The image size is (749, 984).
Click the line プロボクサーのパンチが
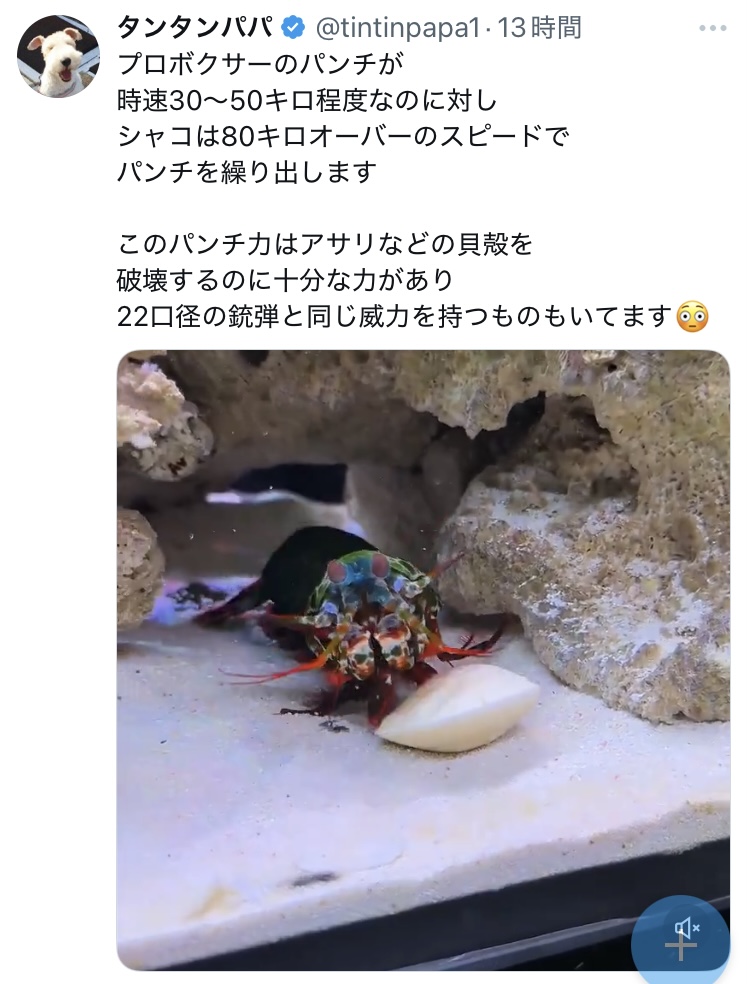click(260, 64)
